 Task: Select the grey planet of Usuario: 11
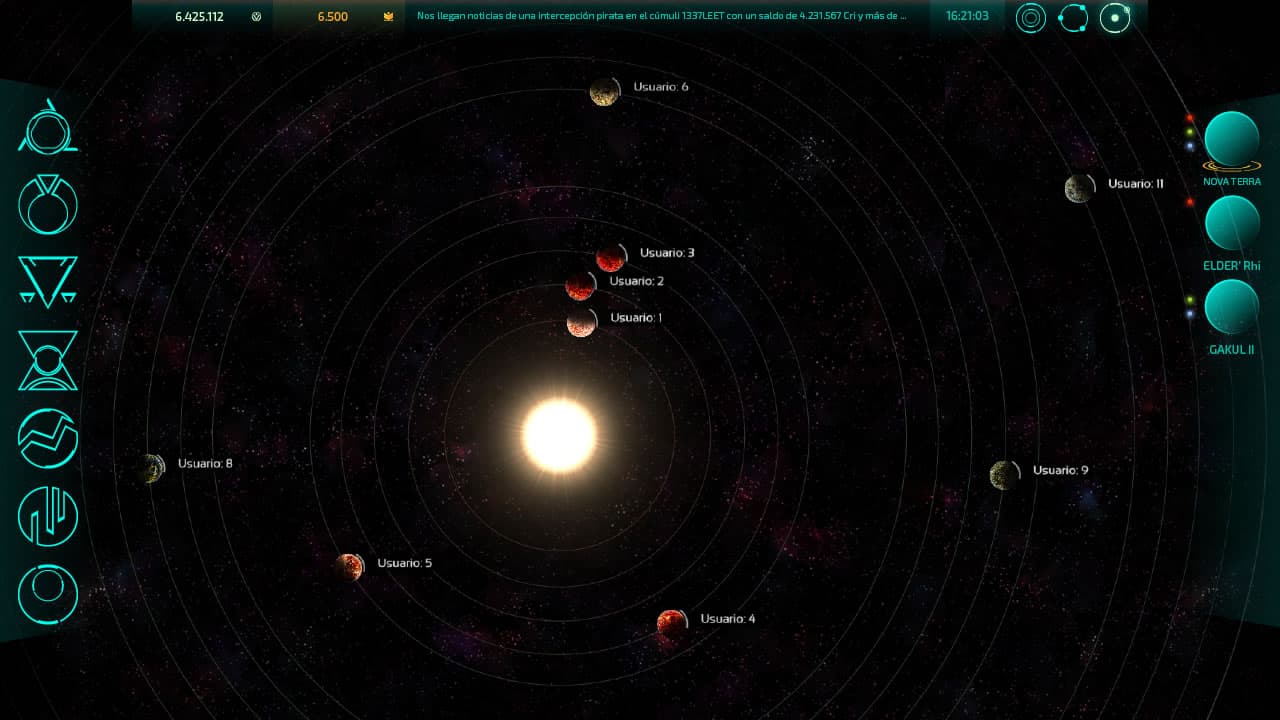coord(1078,188)
